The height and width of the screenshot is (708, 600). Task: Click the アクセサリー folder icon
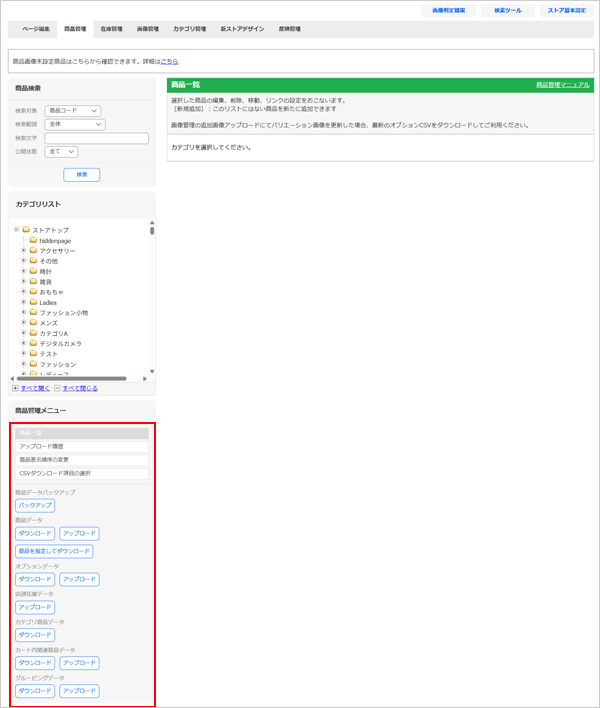coord(33,251)
